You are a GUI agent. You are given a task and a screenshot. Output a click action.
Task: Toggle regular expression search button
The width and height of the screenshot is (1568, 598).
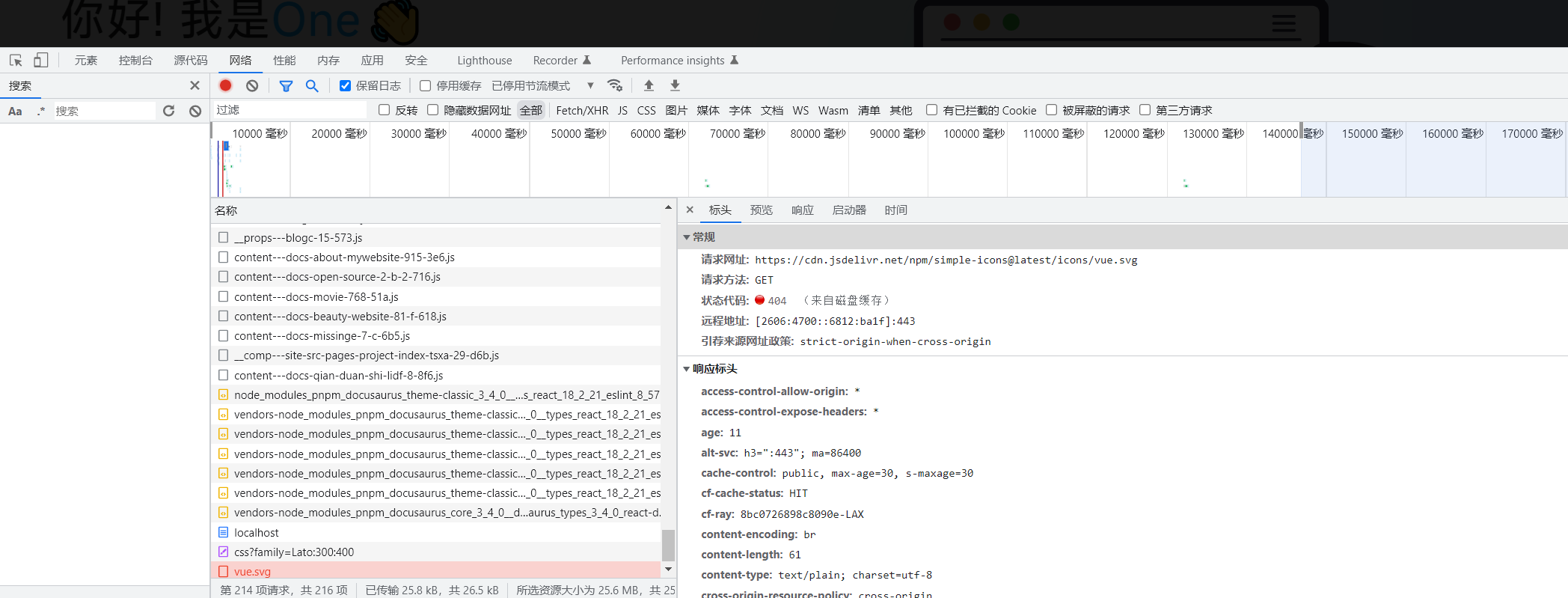(41, 111)
